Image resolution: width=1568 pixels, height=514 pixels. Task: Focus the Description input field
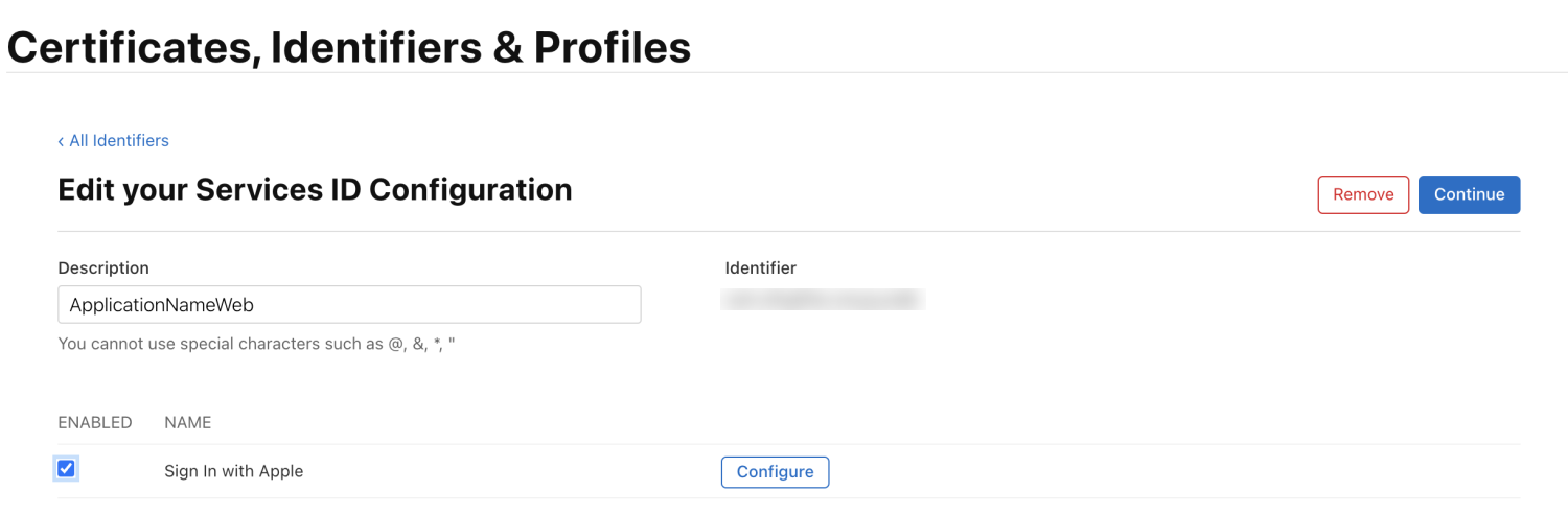click(x=349, y=305)
